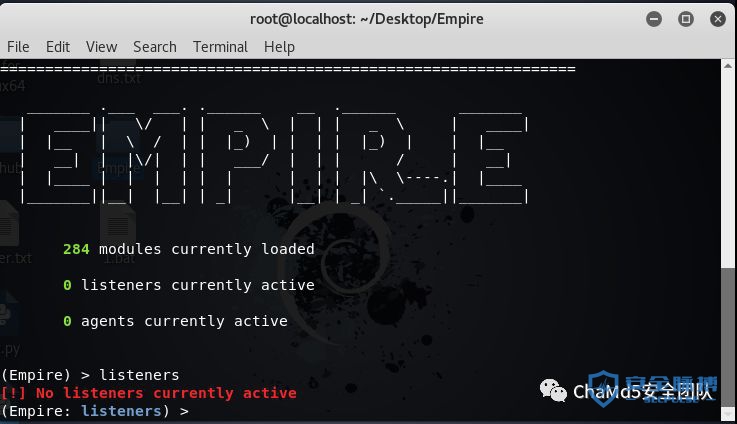Click the red 'No listeners currently active' message
This screenshot has width=737, height=424.
coord(149,393)
